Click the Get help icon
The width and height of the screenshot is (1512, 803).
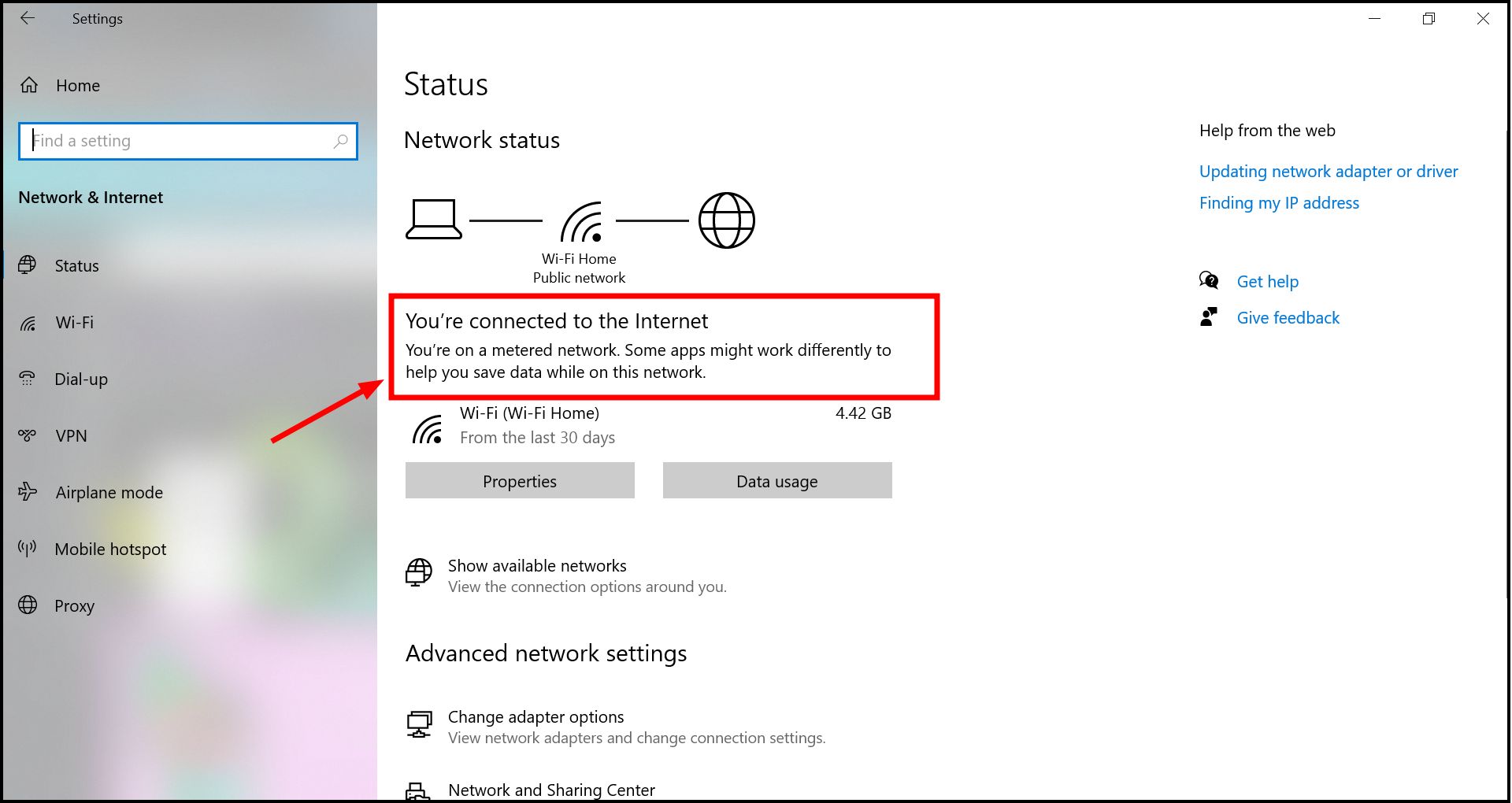coord(1209,280)
